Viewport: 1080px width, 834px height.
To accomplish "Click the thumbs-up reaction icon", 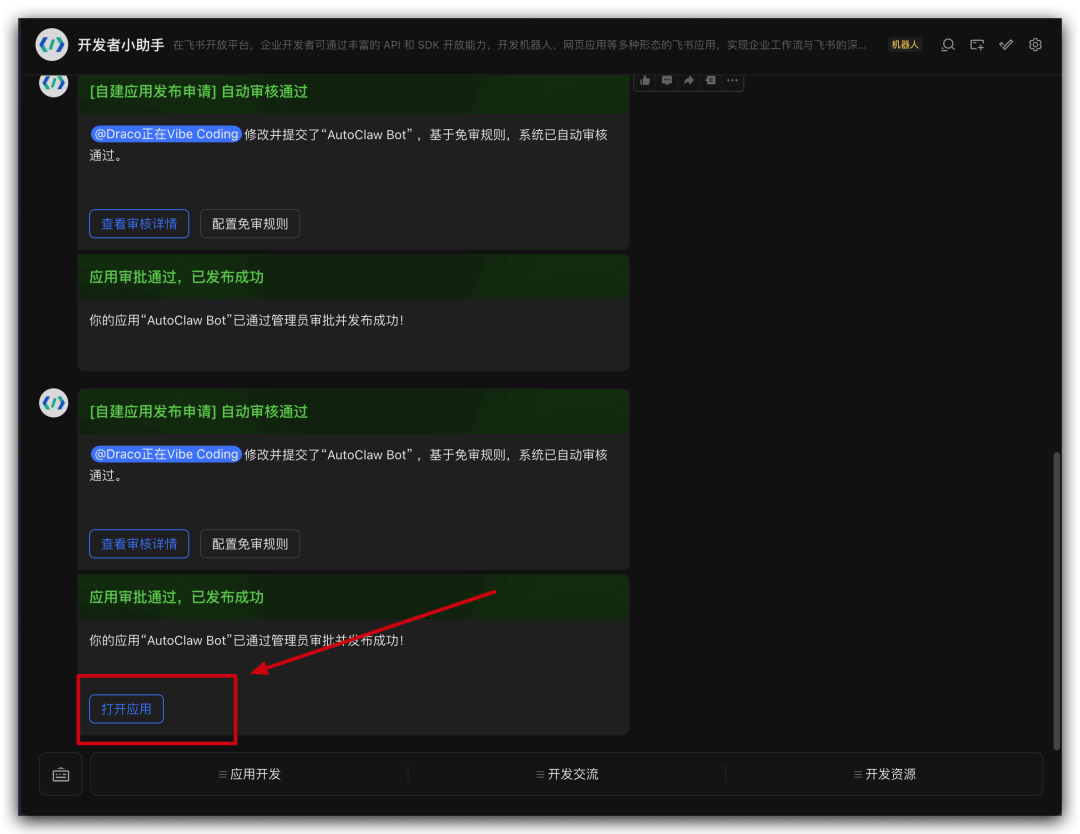I will 645,80.
